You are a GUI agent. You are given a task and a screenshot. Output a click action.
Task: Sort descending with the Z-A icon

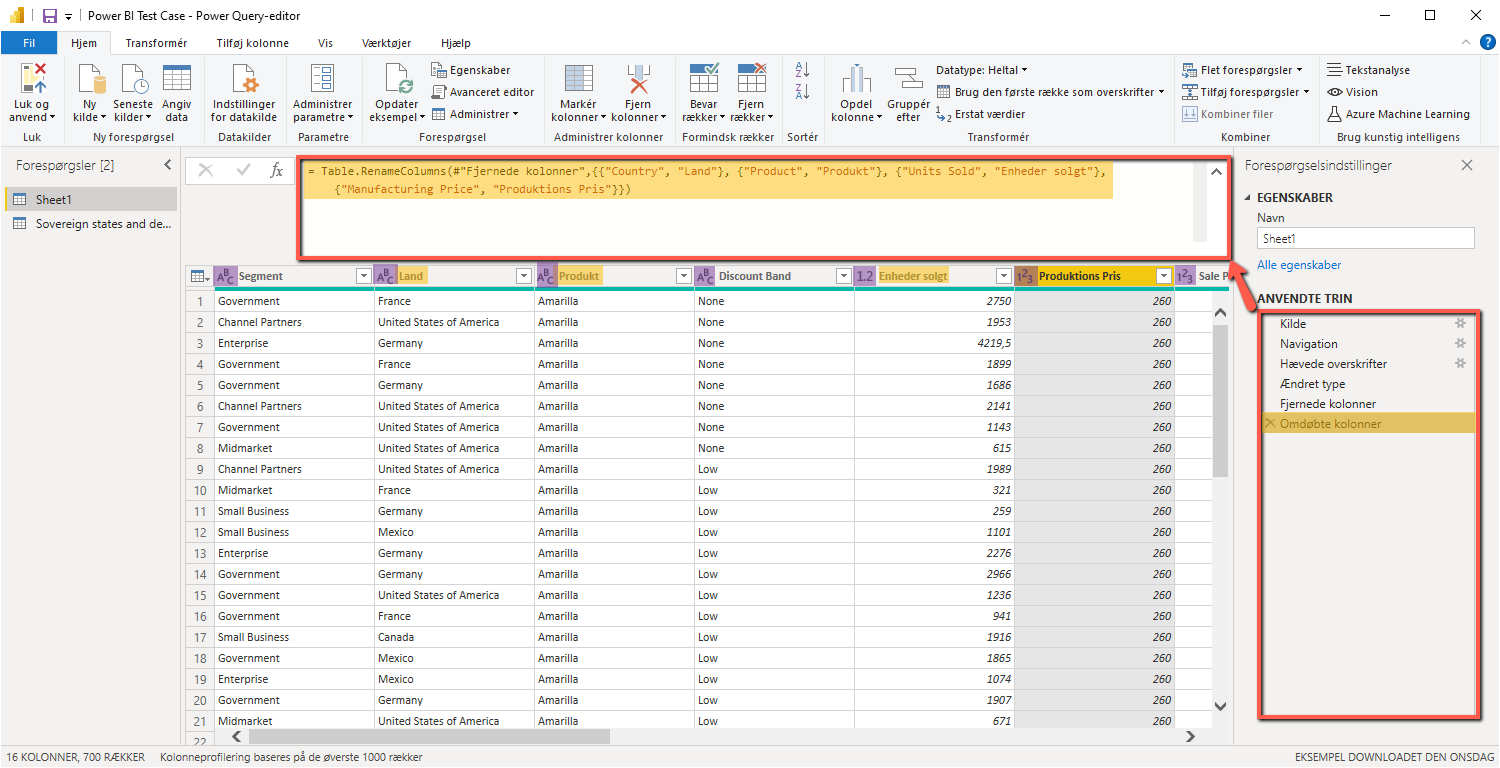click(802, 92)
